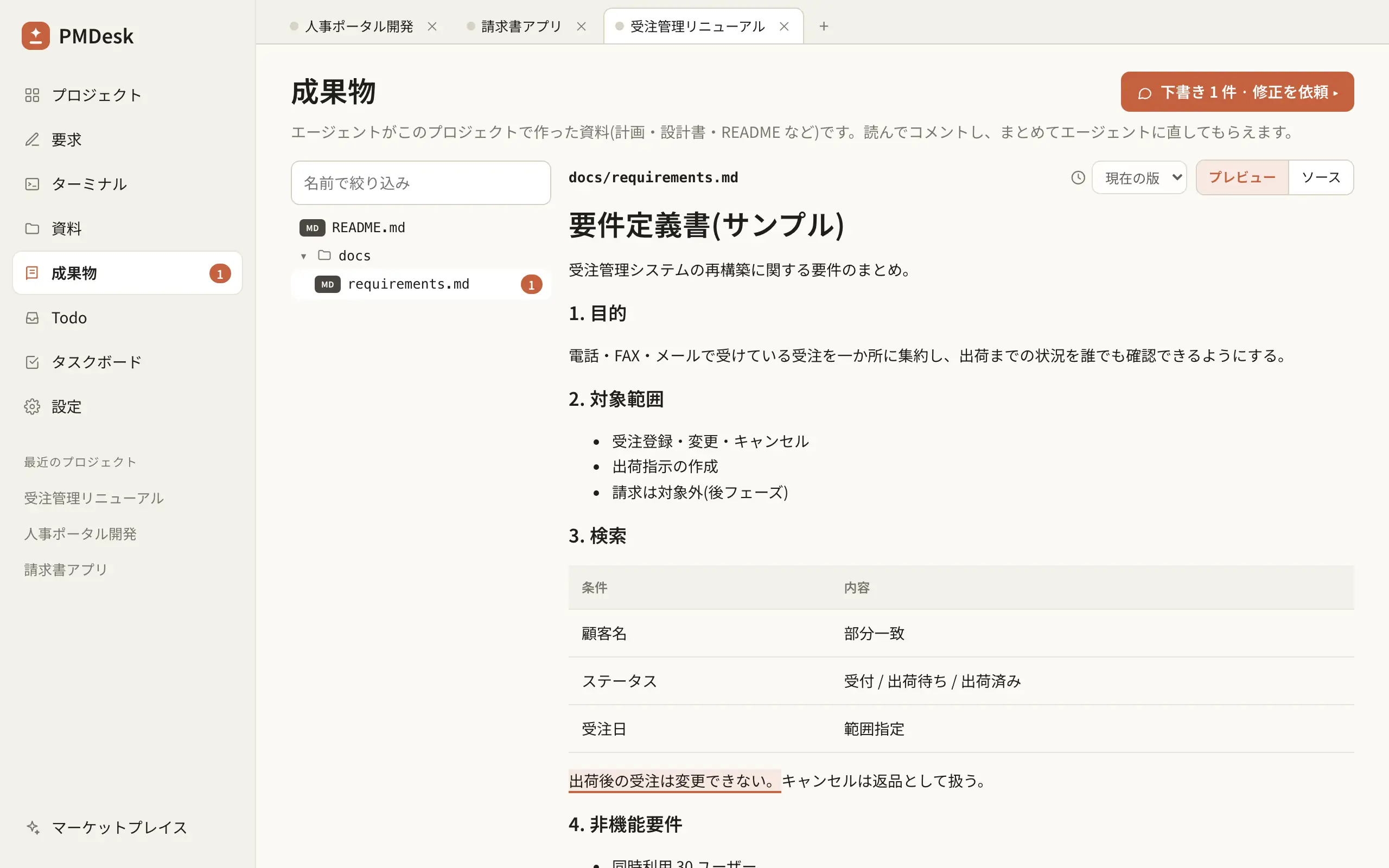Click the MD badge beside requirements.md
Screen dimensions: 1389x868
[327, 284]
